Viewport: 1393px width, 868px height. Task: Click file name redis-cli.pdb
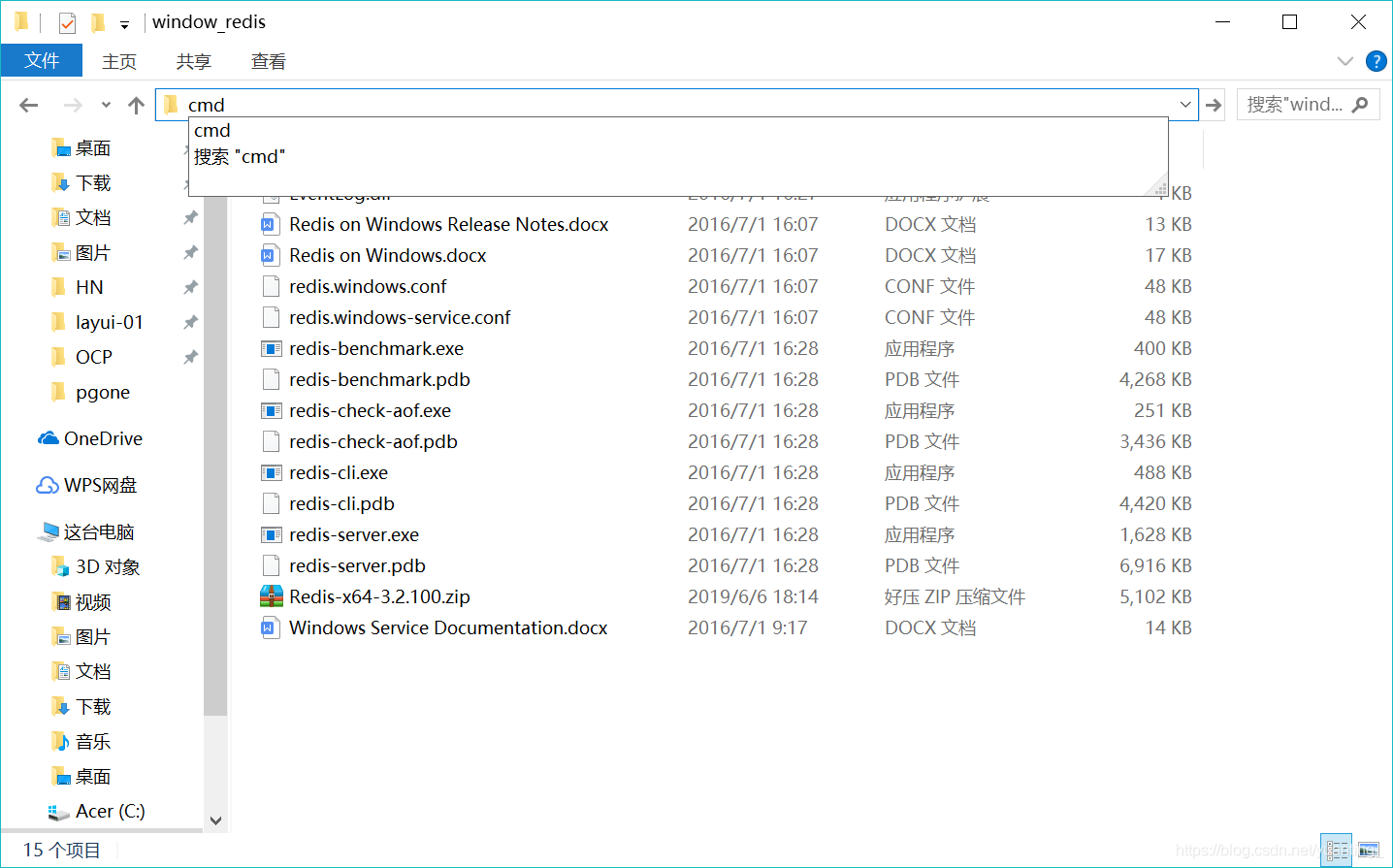341,504
